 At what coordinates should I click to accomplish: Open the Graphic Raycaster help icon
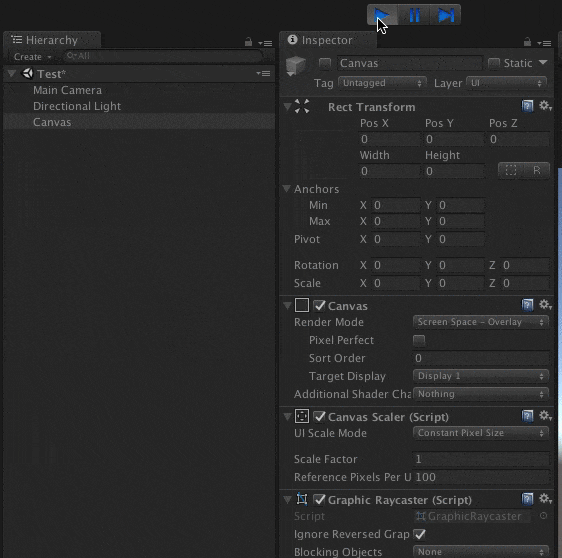pyautogui.click(x=527, y=499)
